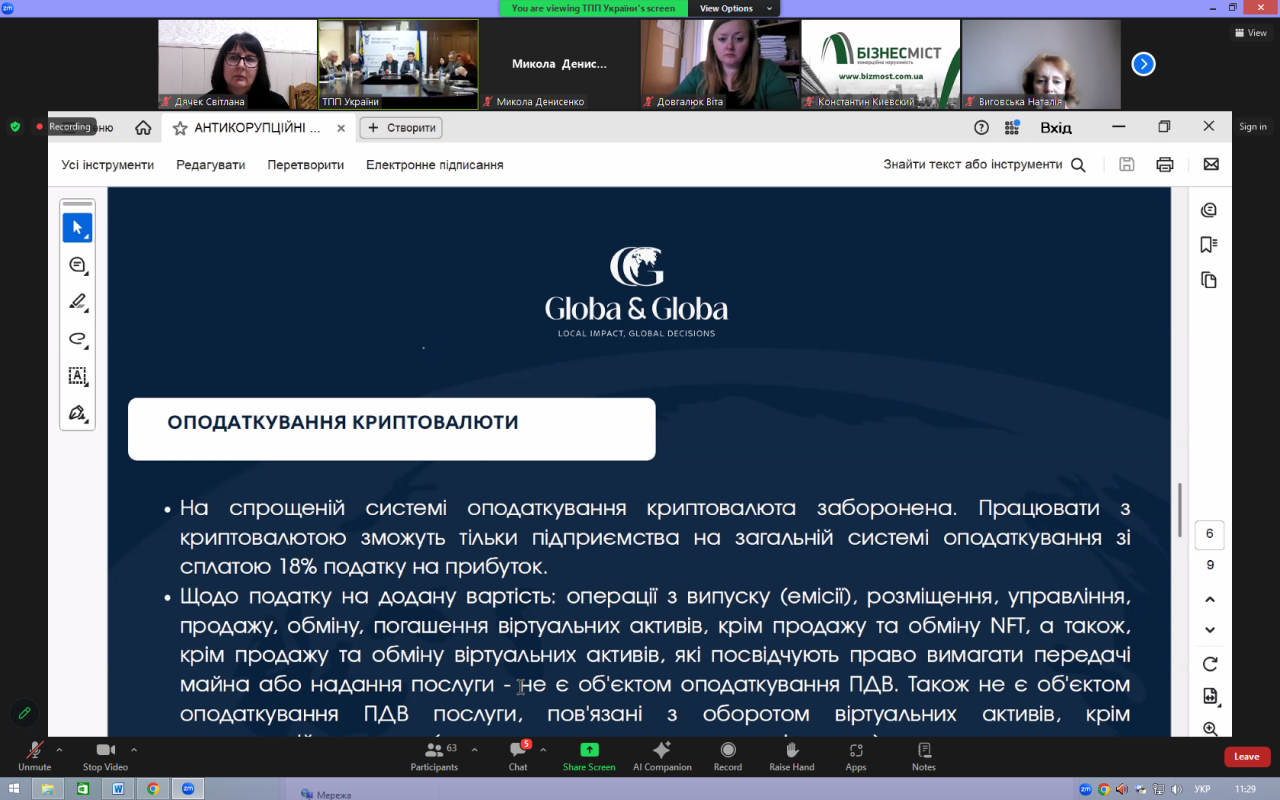The image size is (1280, 800).
Task: Click the rotate page icon
Action: tap(1210, 664)
